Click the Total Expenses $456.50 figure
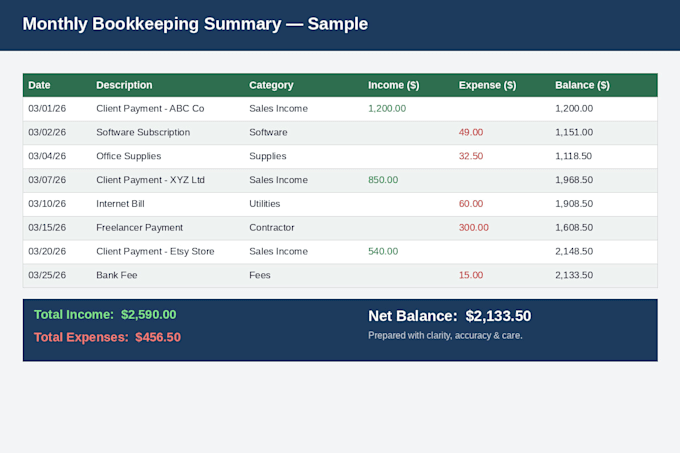The height and width of the screenshot is (453, 680). (x=107, y=337)
